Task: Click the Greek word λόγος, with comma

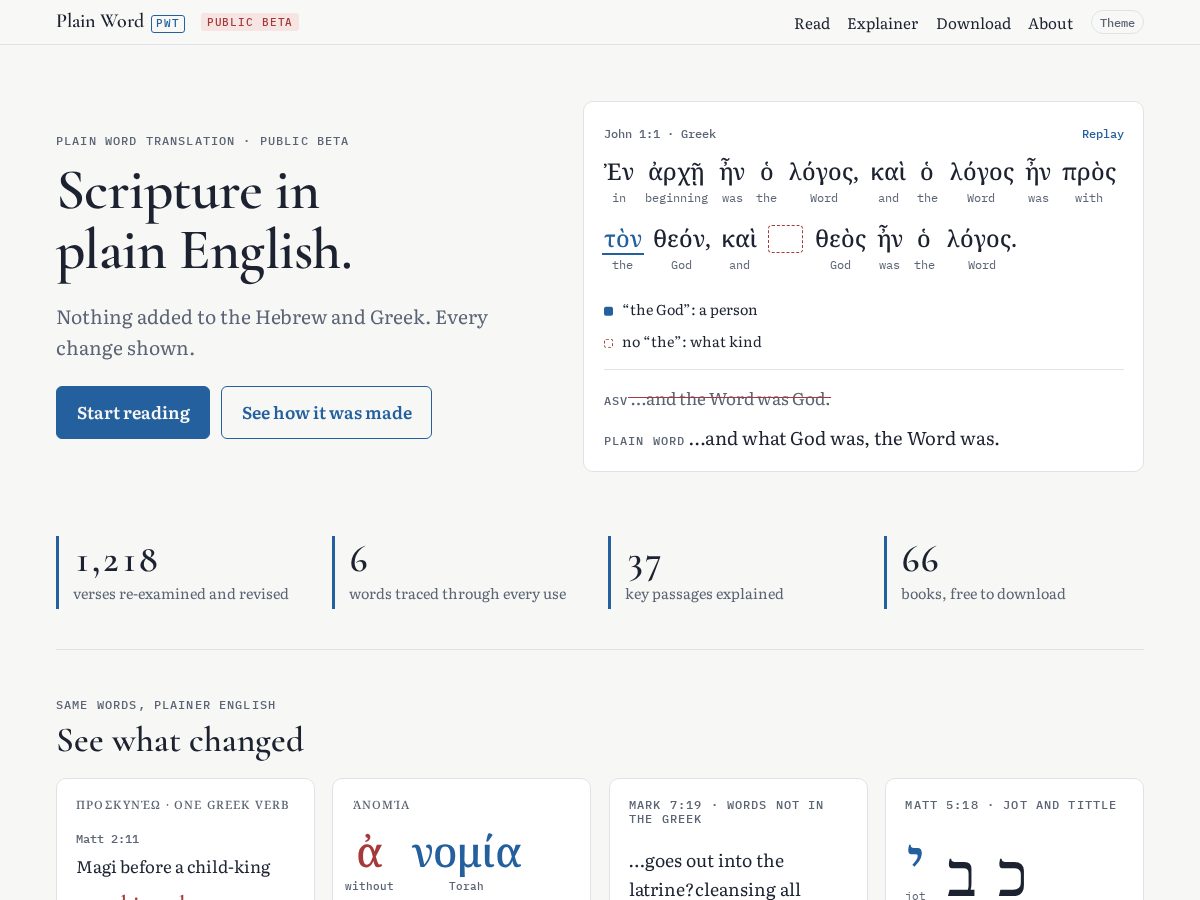Action: (824, 172)
